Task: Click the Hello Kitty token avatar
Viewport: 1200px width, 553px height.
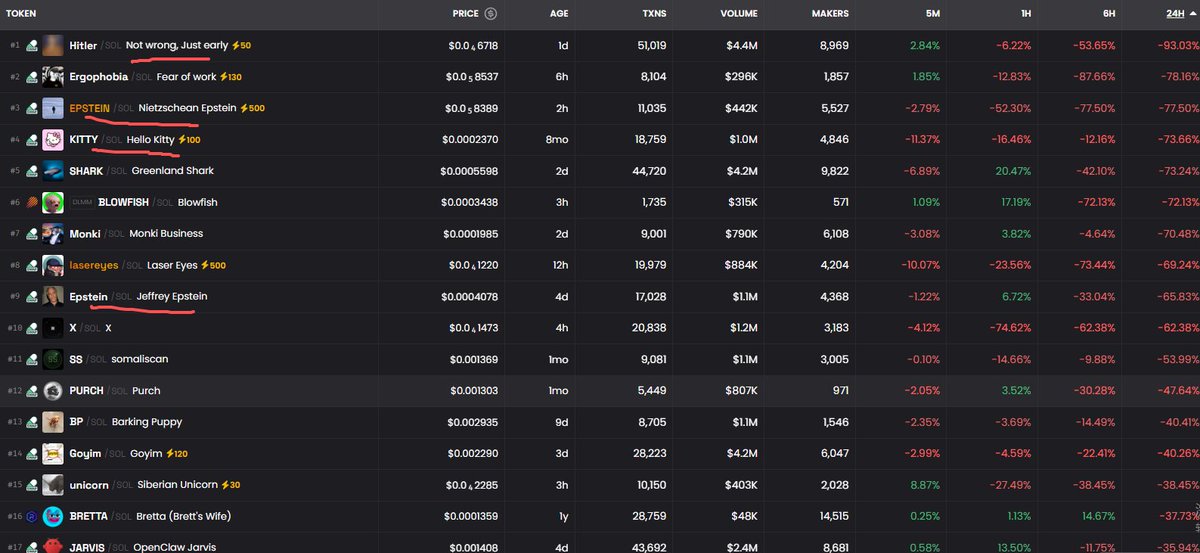Action: (53, 139)
